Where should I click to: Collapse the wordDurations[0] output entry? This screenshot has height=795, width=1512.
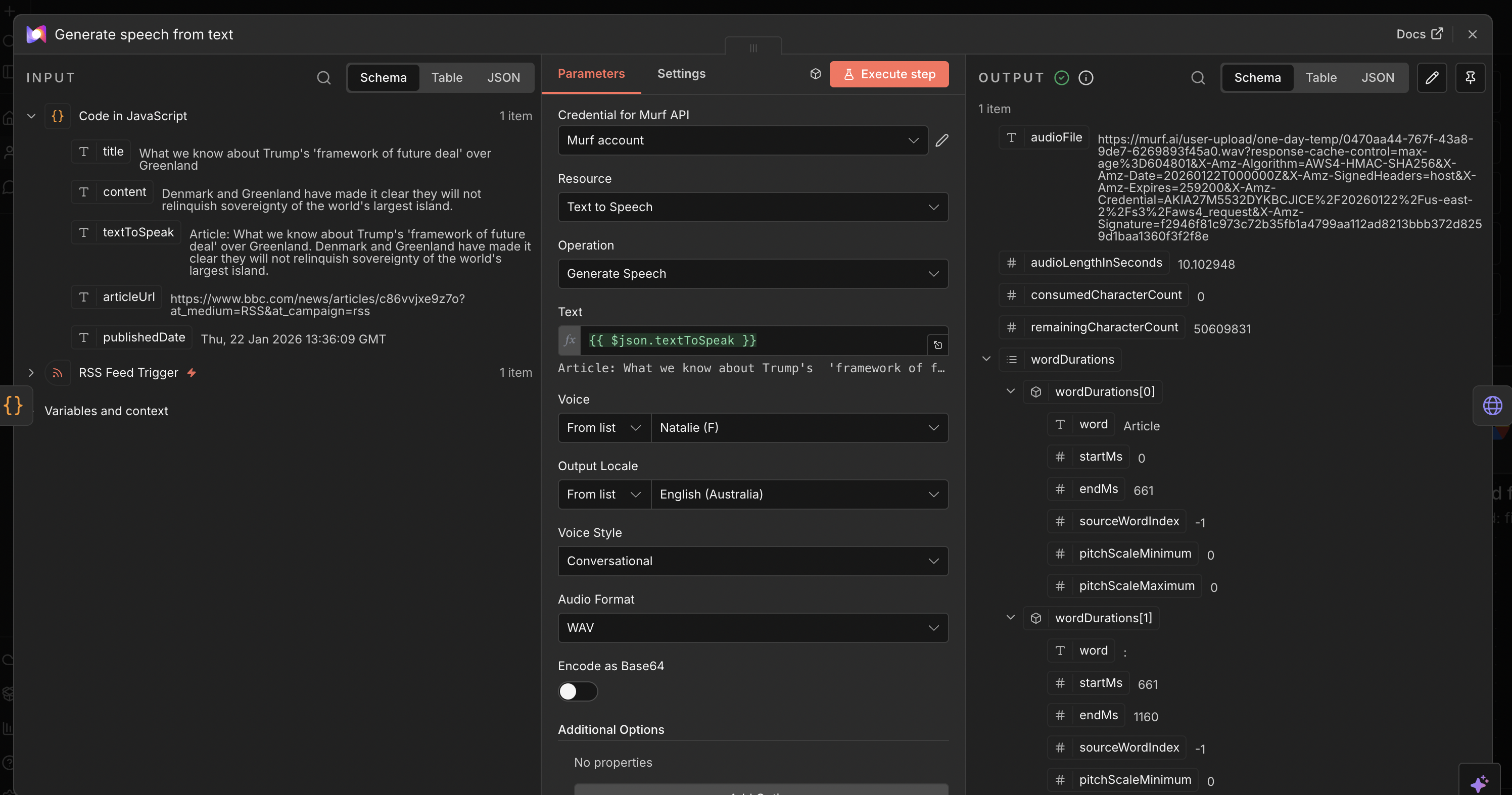1011,391
